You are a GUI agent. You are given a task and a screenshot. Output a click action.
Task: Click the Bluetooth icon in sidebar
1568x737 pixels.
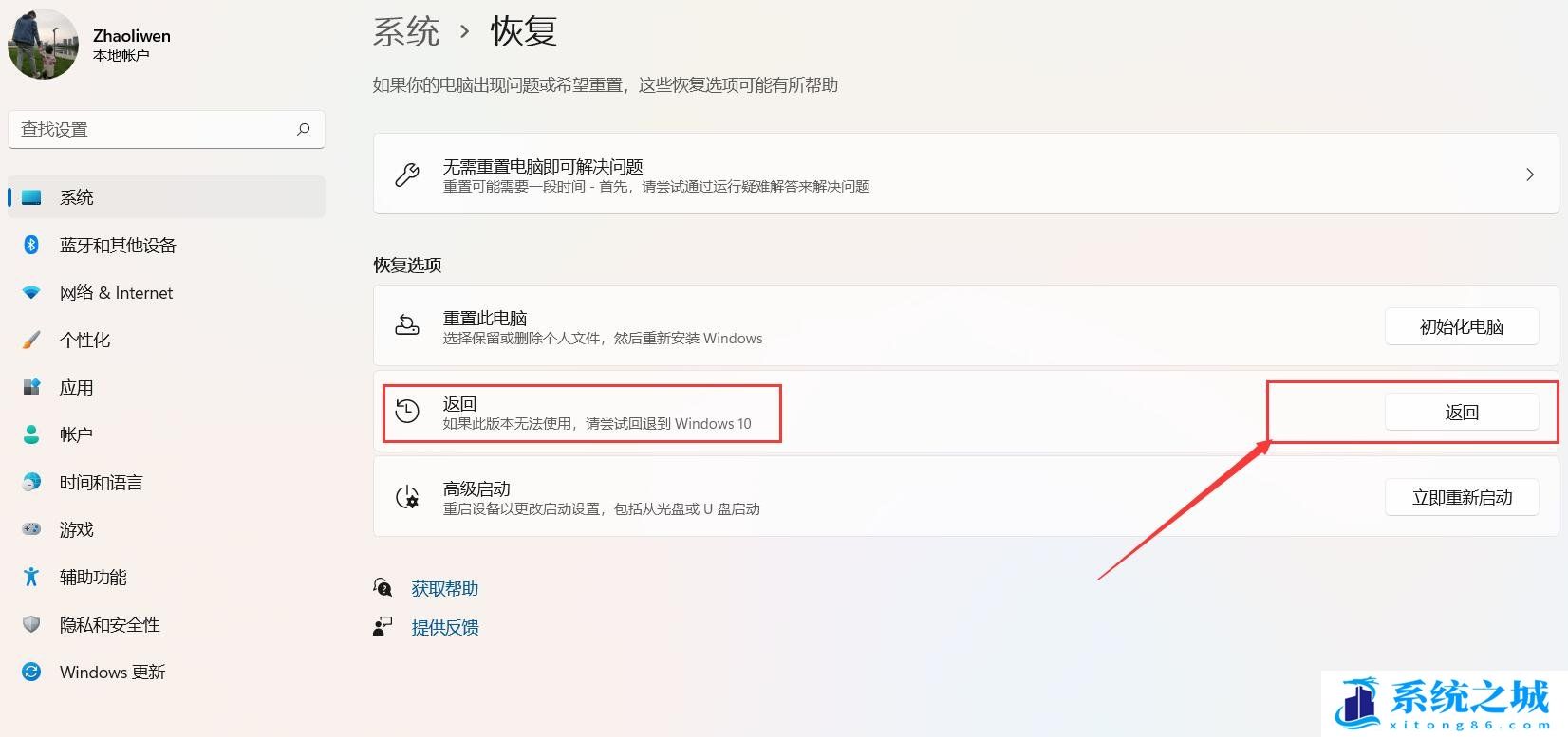(31, 245)
